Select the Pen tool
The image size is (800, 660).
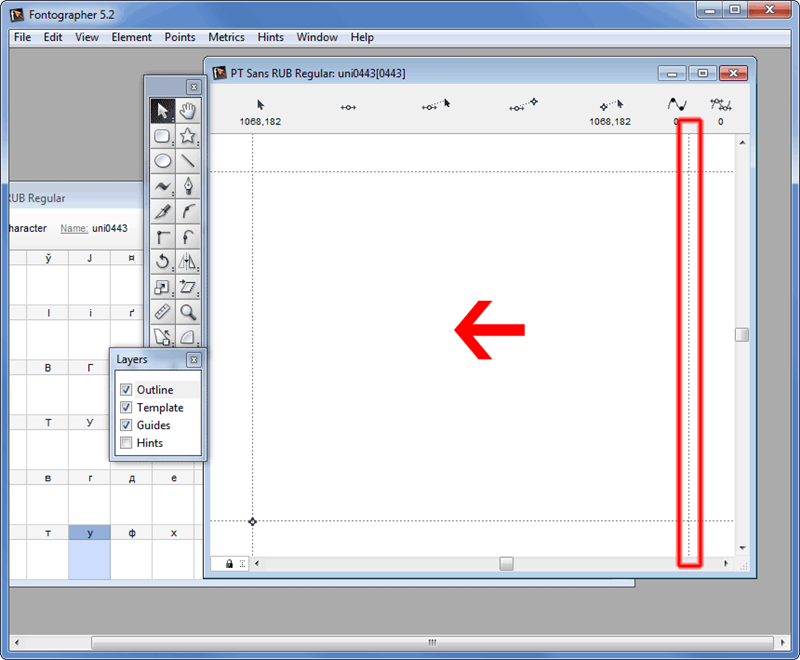pos(187,186)
